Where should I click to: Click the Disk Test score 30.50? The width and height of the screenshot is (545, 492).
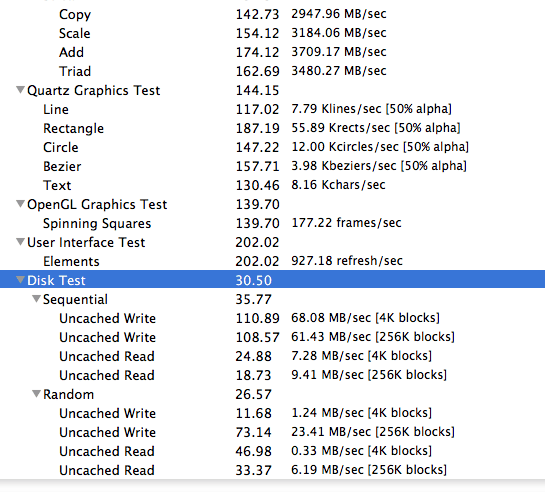253,280
